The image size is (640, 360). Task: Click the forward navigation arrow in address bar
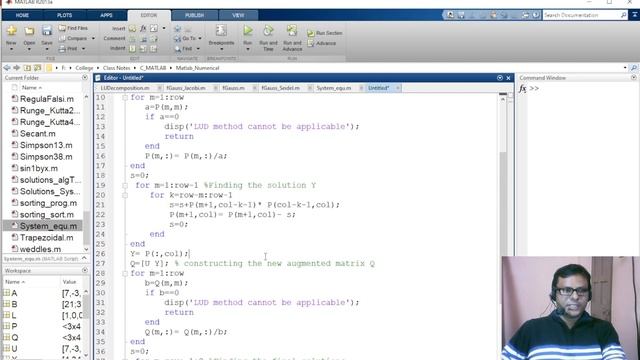(x=16, y=68)
